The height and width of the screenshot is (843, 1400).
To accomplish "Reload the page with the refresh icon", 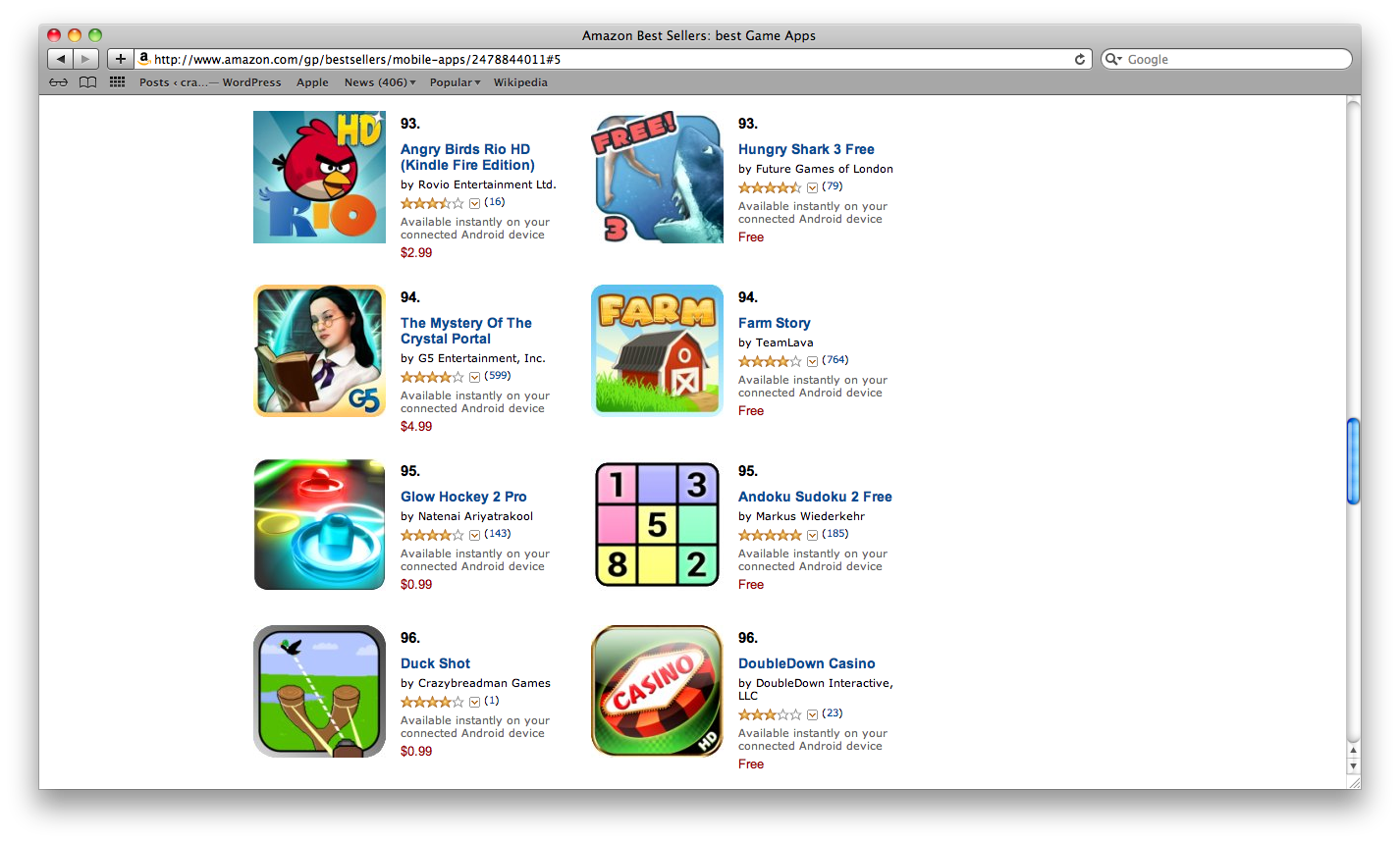I will click(1080, 59).
